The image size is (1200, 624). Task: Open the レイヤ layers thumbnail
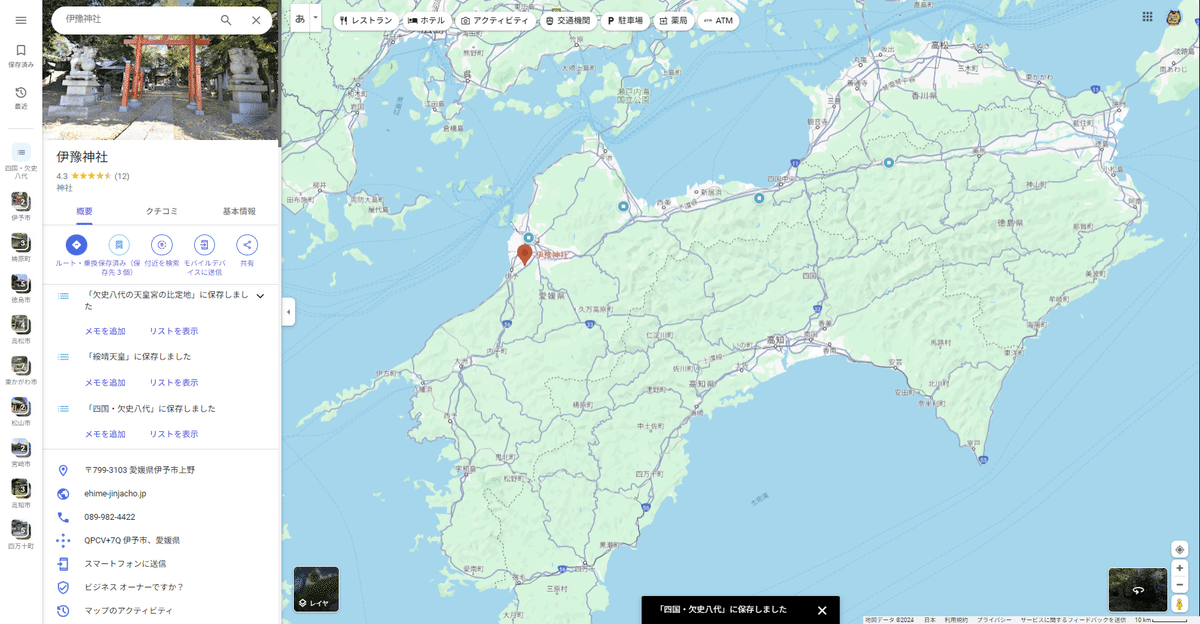[316, 589]
